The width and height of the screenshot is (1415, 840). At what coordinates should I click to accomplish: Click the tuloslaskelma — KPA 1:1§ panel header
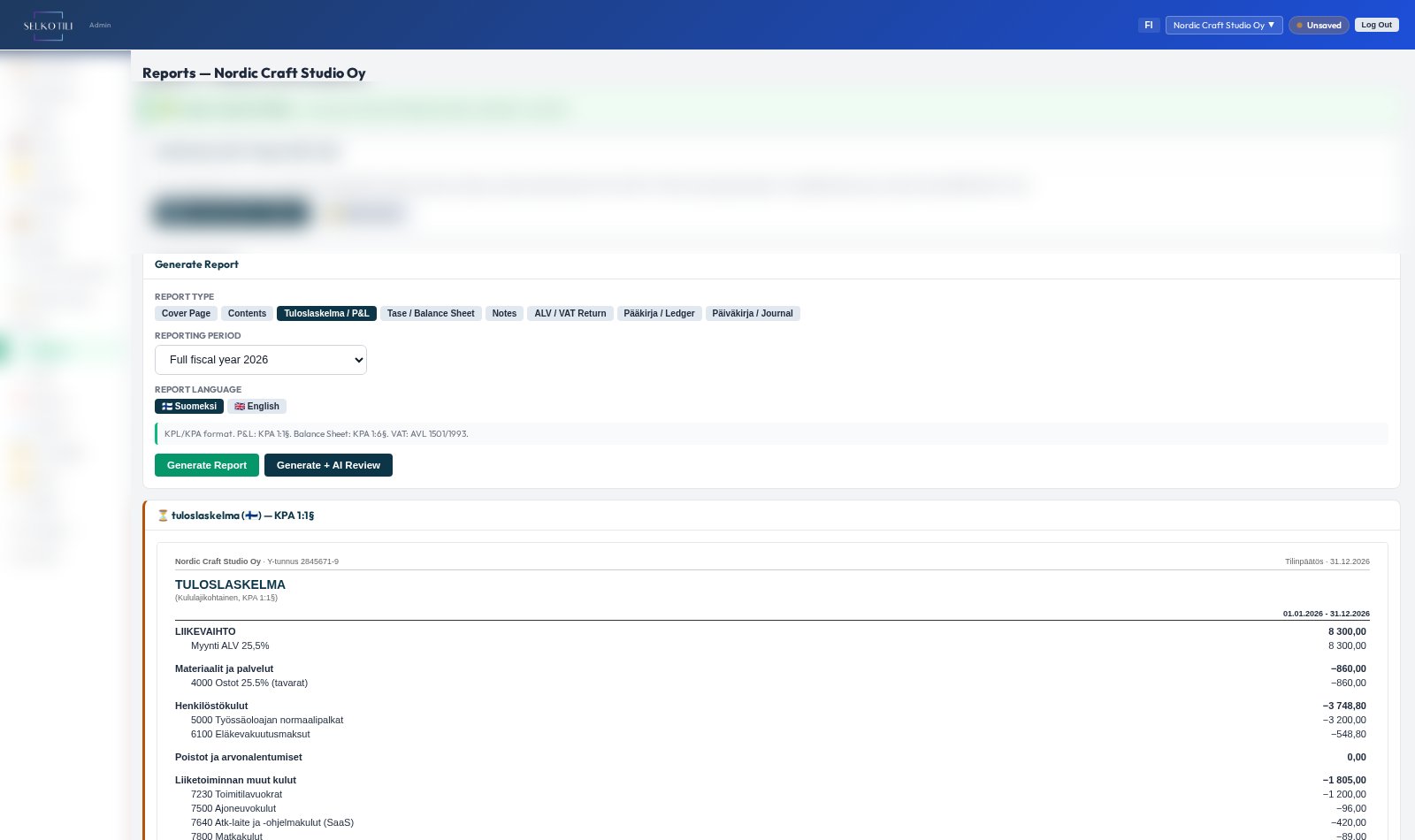pyautogui.click(x=771, y=515)
